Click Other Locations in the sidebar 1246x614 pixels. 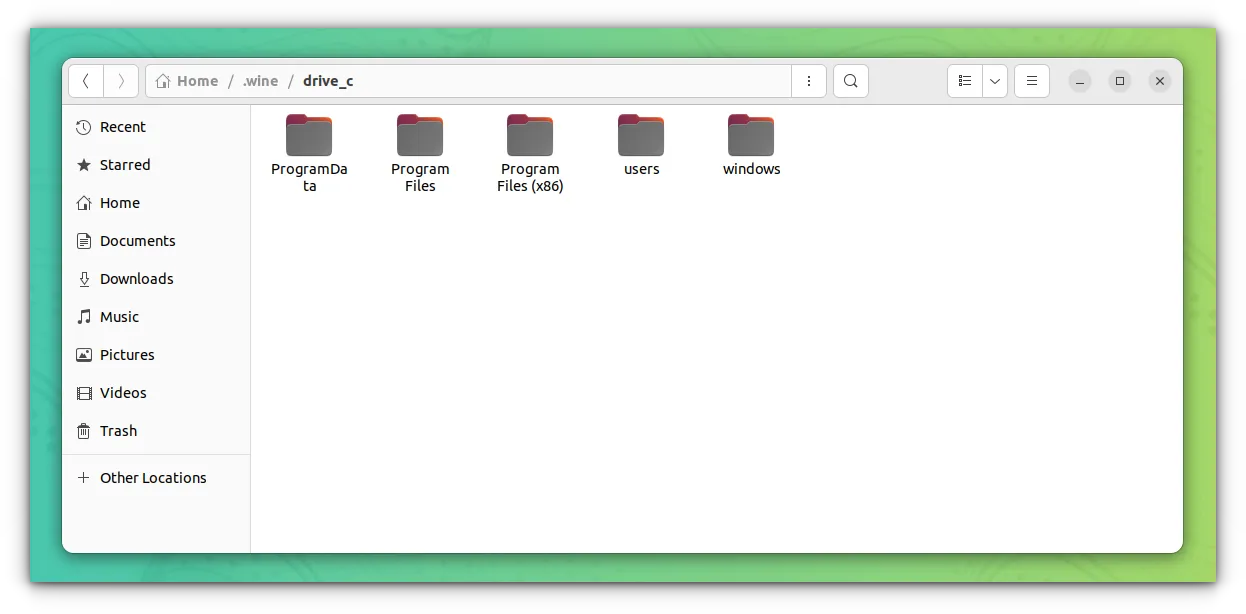pyautogui.click(x=153, y=478)
